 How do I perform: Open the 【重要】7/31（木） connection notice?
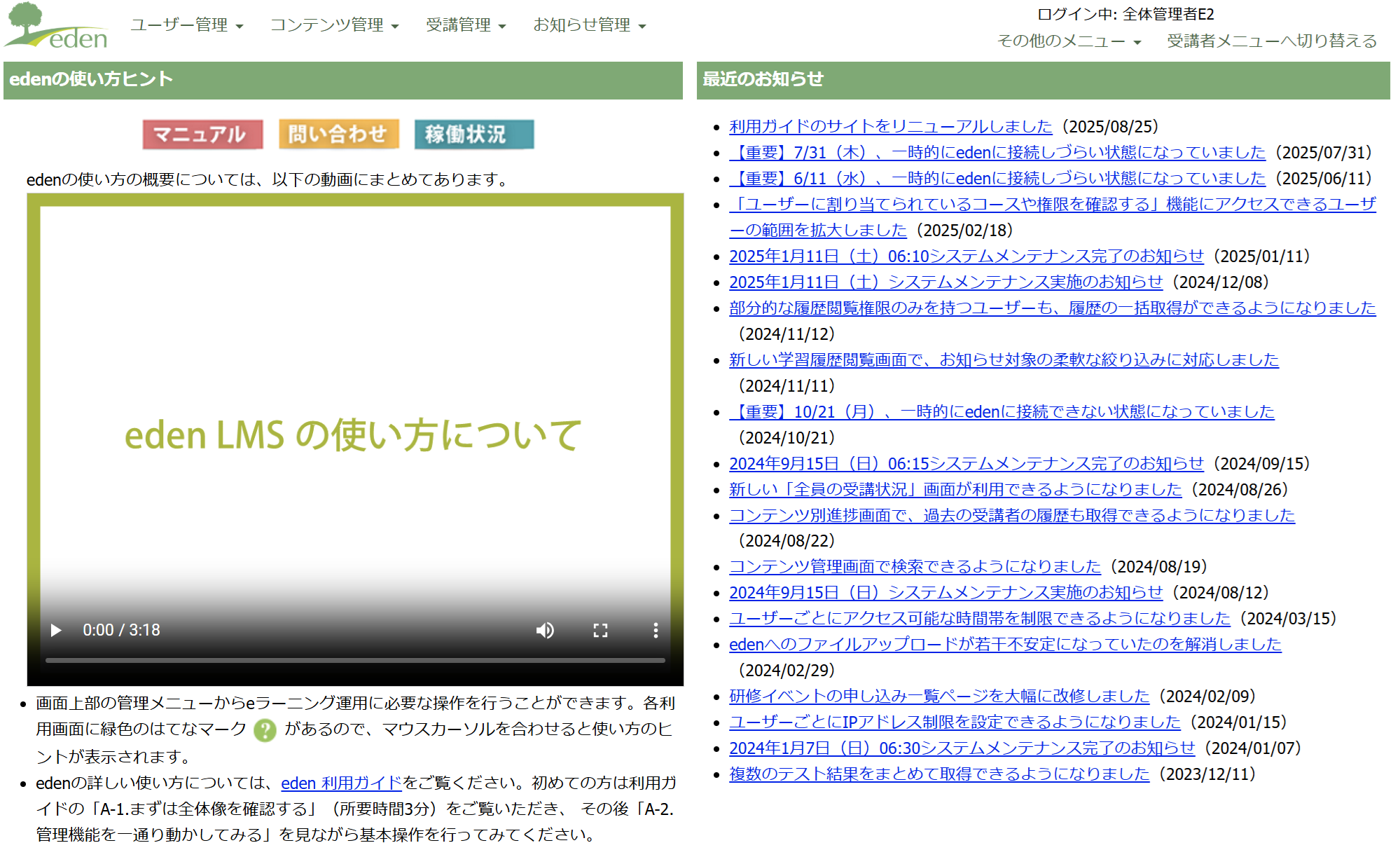(997, 153)
